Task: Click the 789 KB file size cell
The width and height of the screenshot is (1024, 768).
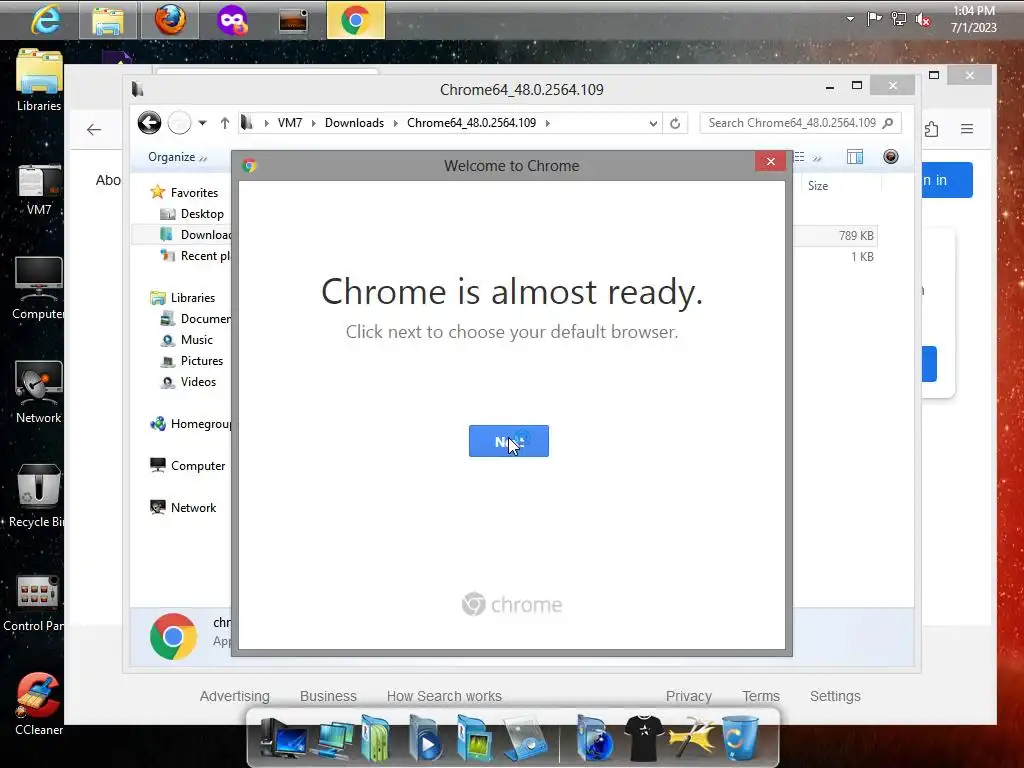Action: click(x=856, y=236)
